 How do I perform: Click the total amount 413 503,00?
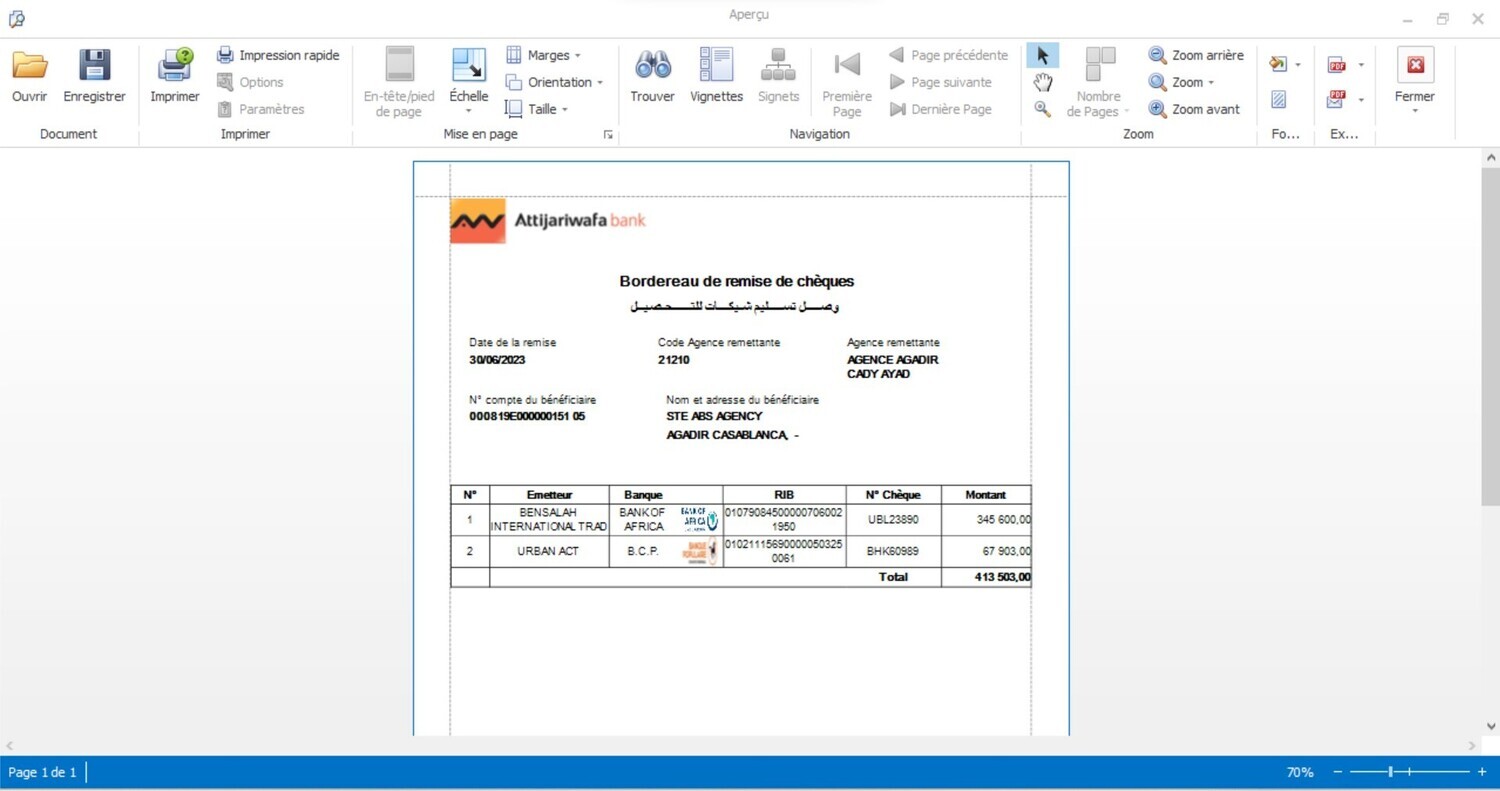pos(1003,577)
